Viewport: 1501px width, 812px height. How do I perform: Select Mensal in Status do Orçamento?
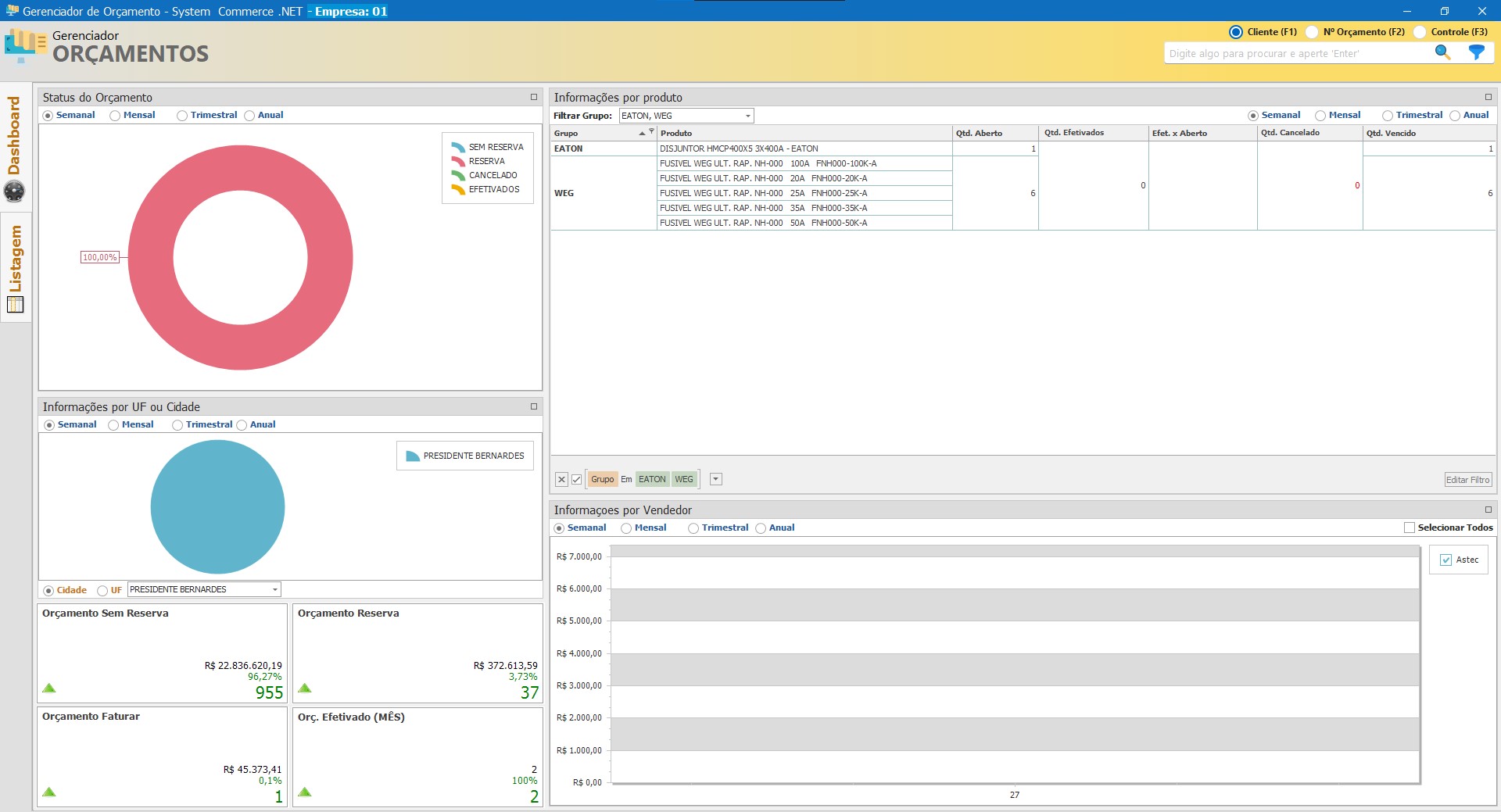116,116
